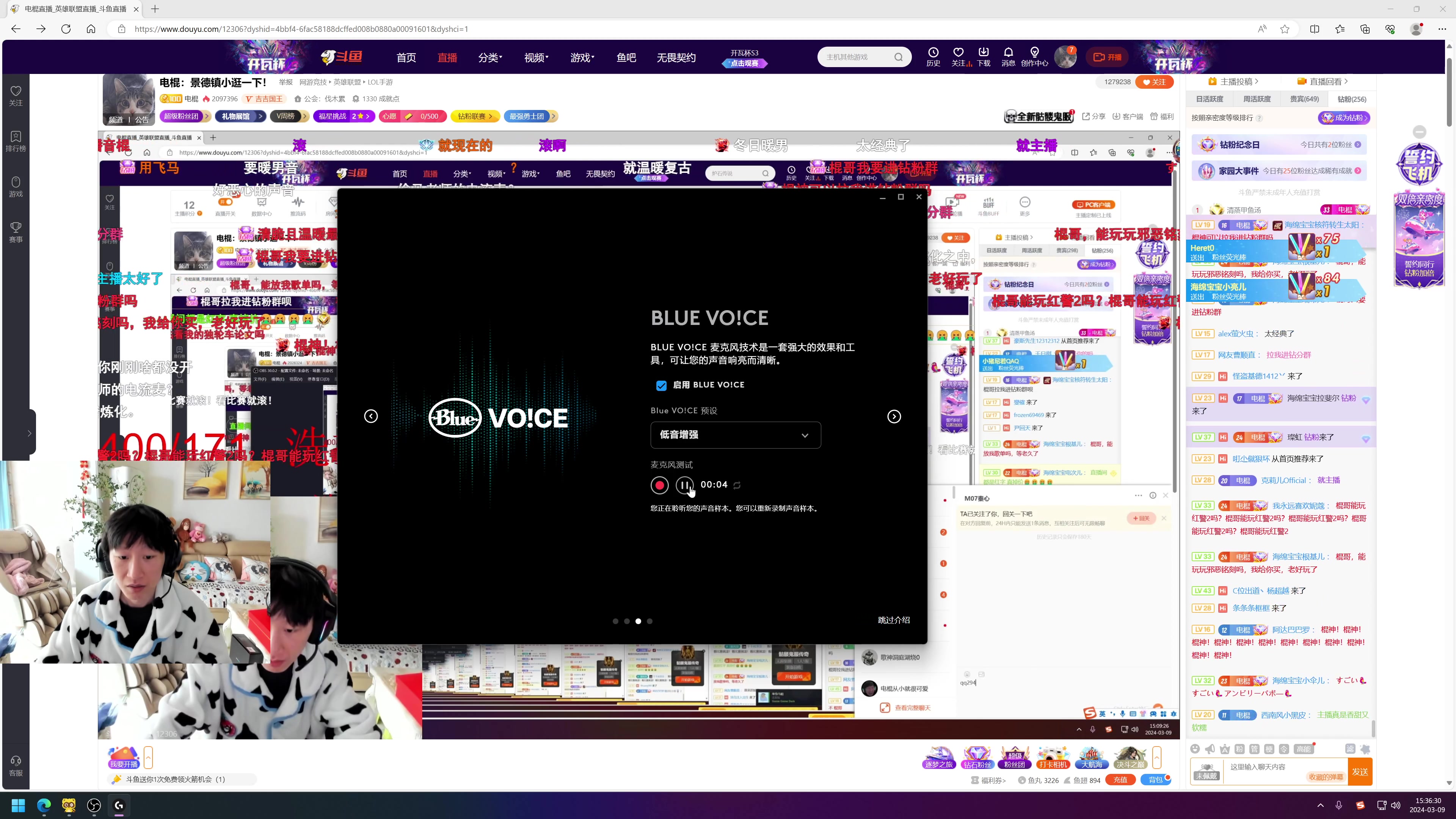Click the 发送 send button in chat
The width and height of the screenshot is (1456, 819).
(1360, 772)
